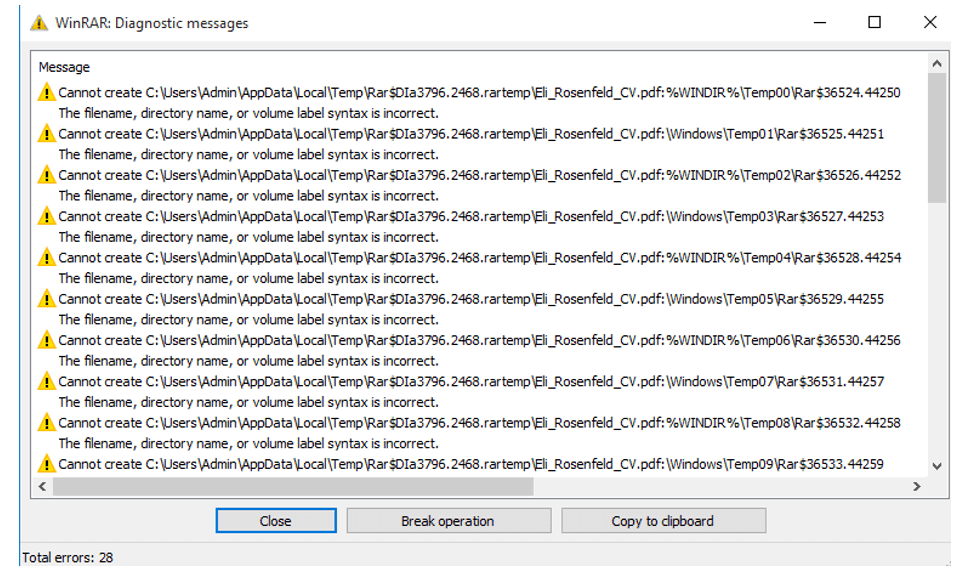
Task: Click the warning icon beside the Temp07 error
Action: pos(45,381)
